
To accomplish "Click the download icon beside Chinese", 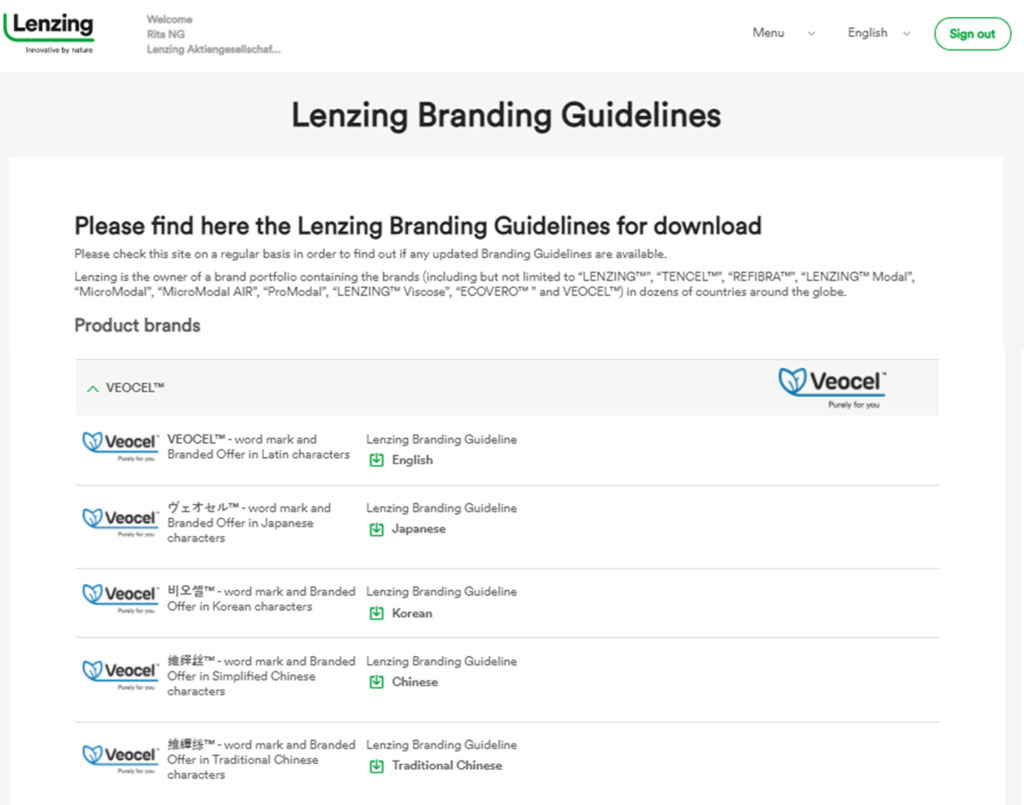I will click(376, 682).
